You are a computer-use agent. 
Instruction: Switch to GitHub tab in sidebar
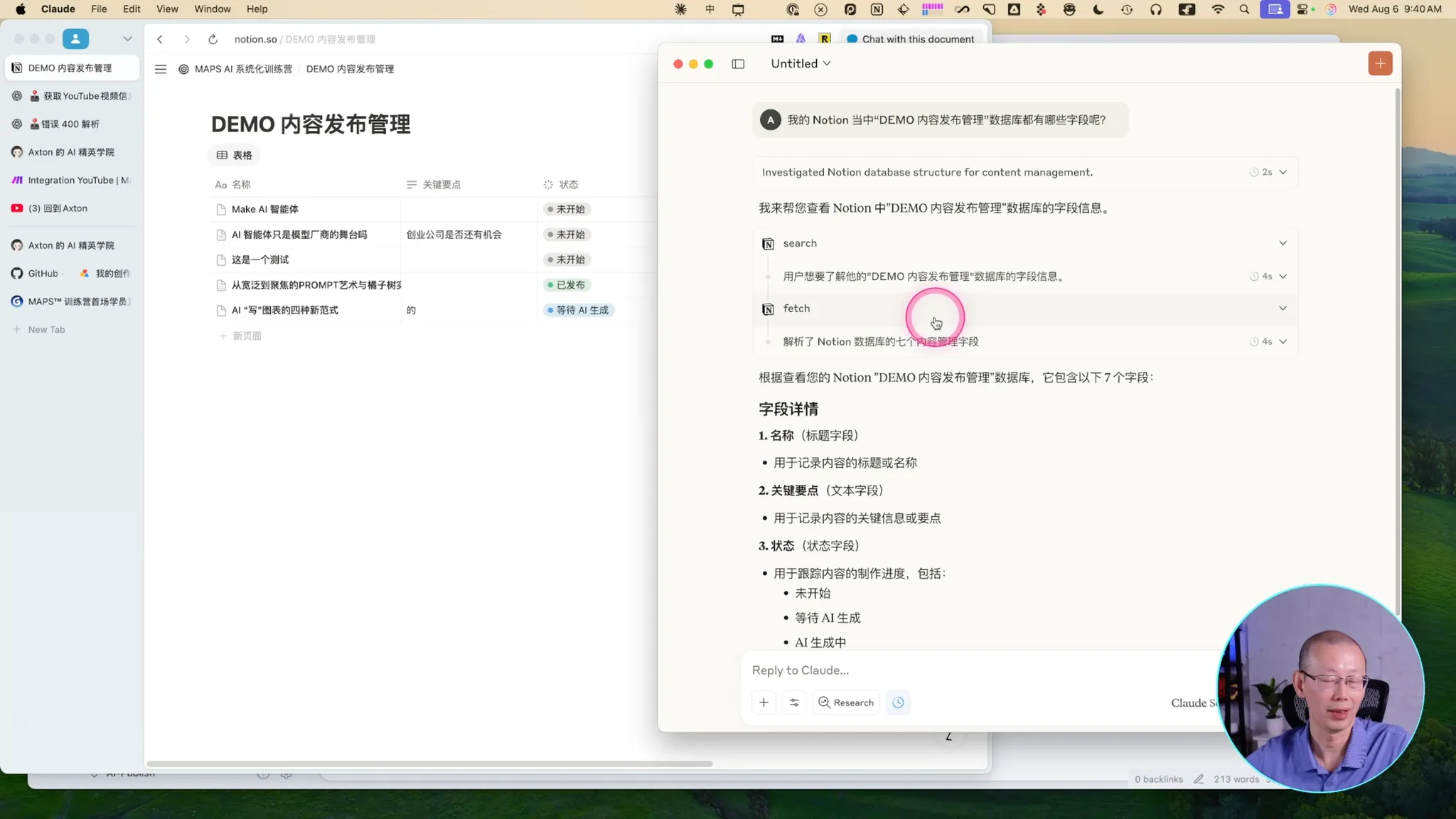tap(42, 273)
